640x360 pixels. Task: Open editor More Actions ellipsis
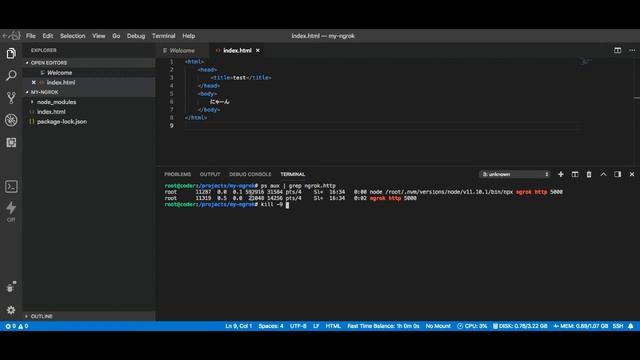[632, 50]
